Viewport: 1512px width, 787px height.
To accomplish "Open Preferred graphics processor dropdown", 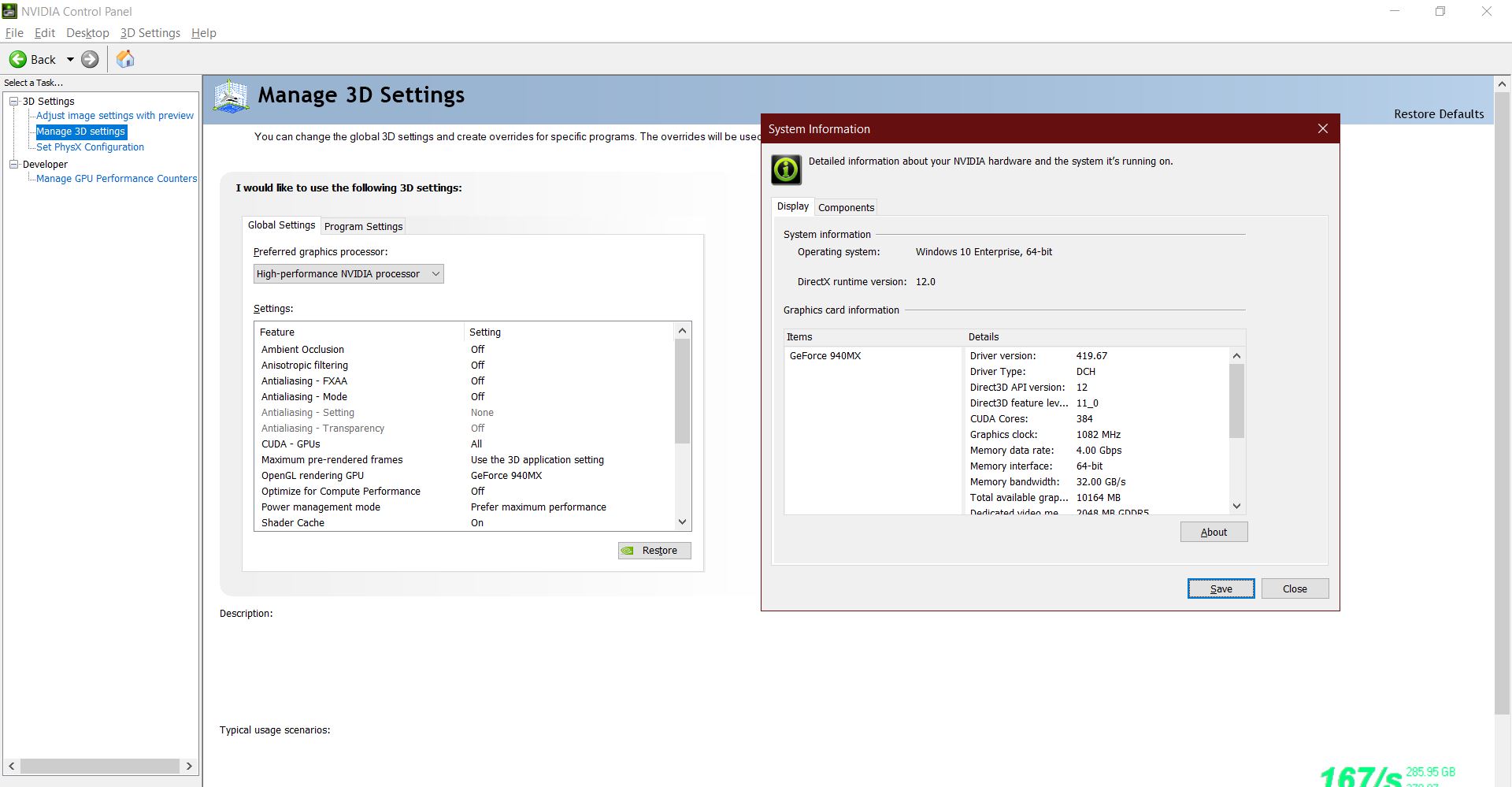I will click(348, 274).
